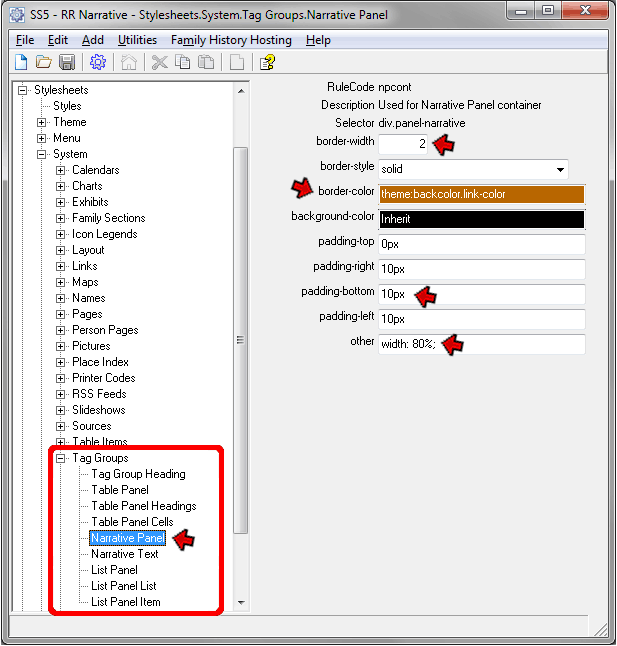Select Narrative Text tree item
Image resolution: width=617 pixels, height=646 pixels.
point(125,554)
